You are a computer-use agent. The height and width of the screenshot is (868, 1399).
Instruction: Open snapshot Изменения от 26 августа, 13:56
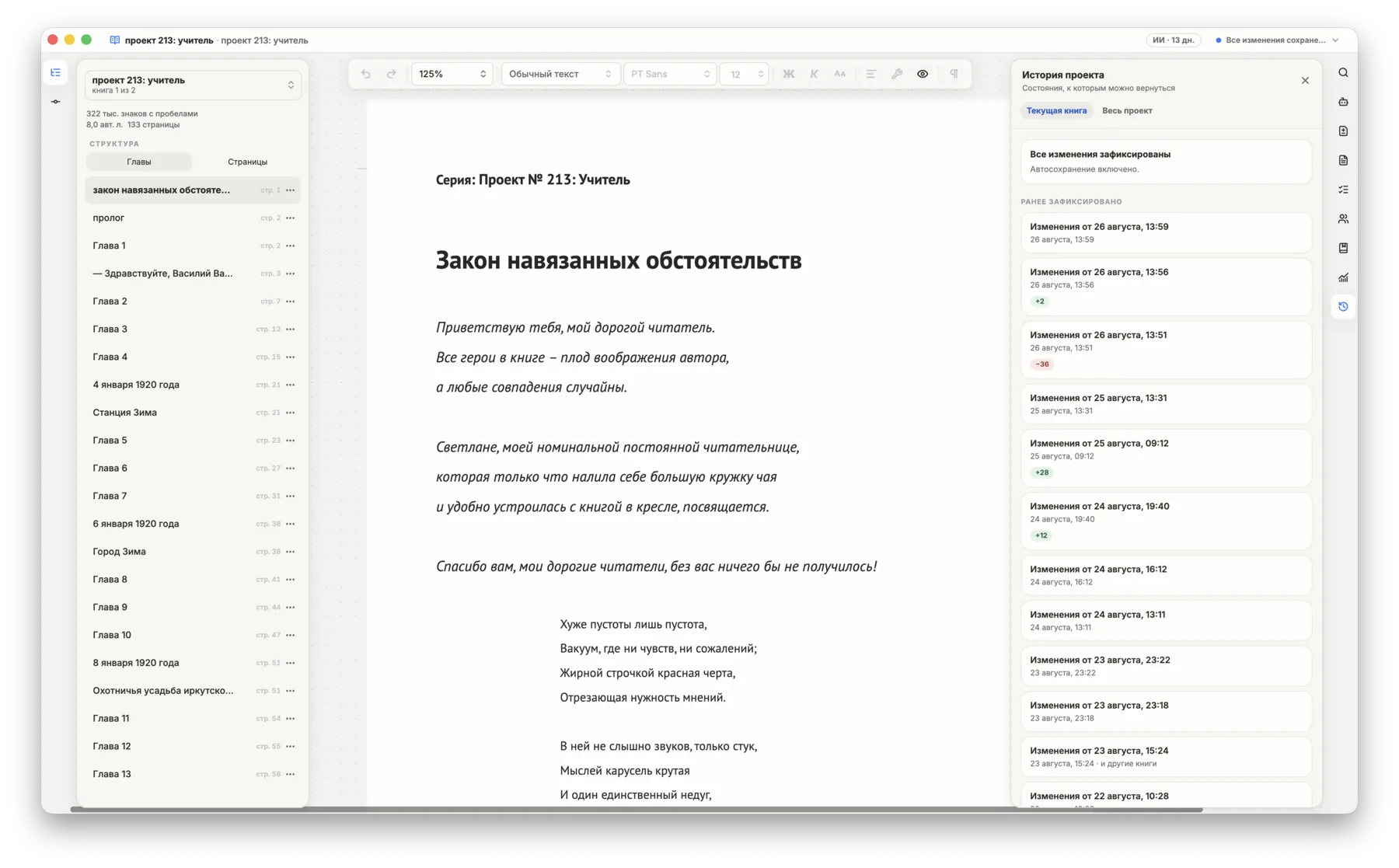tap(1166, 287)
